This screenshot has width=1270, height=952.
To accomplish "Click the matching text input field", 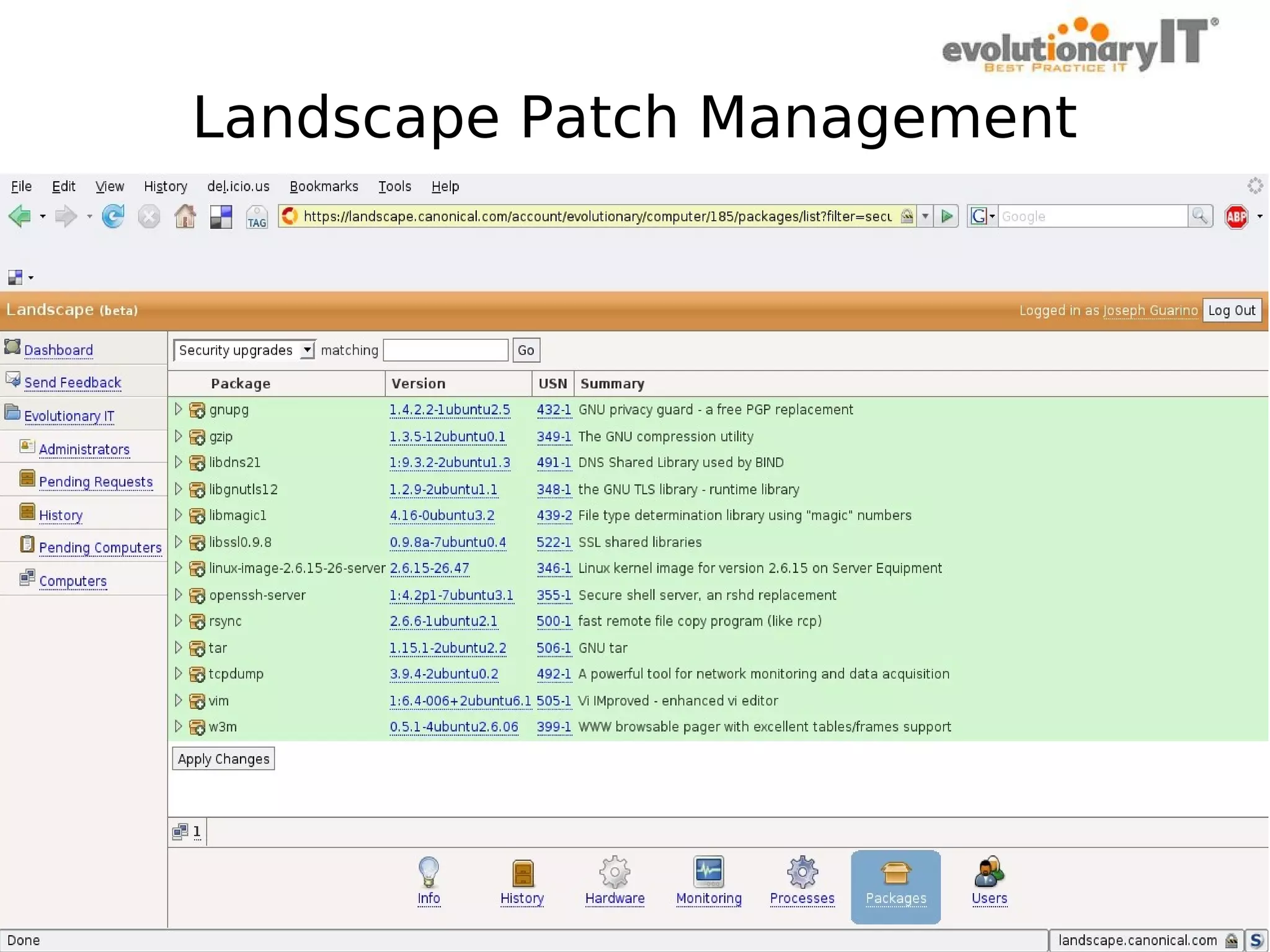I will tap(446, 350).
